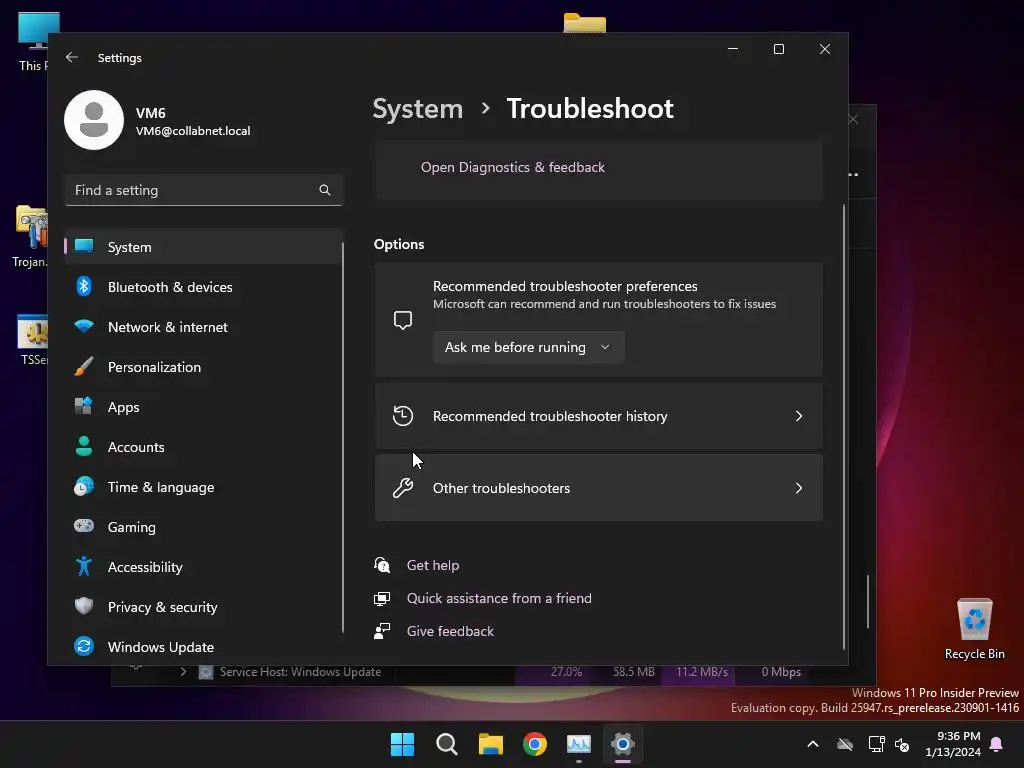Image resolution: width=1024 pixels, height=768 pixels.
Task: Click the Settings content vertical scrollbar
Action: [844, 427]
